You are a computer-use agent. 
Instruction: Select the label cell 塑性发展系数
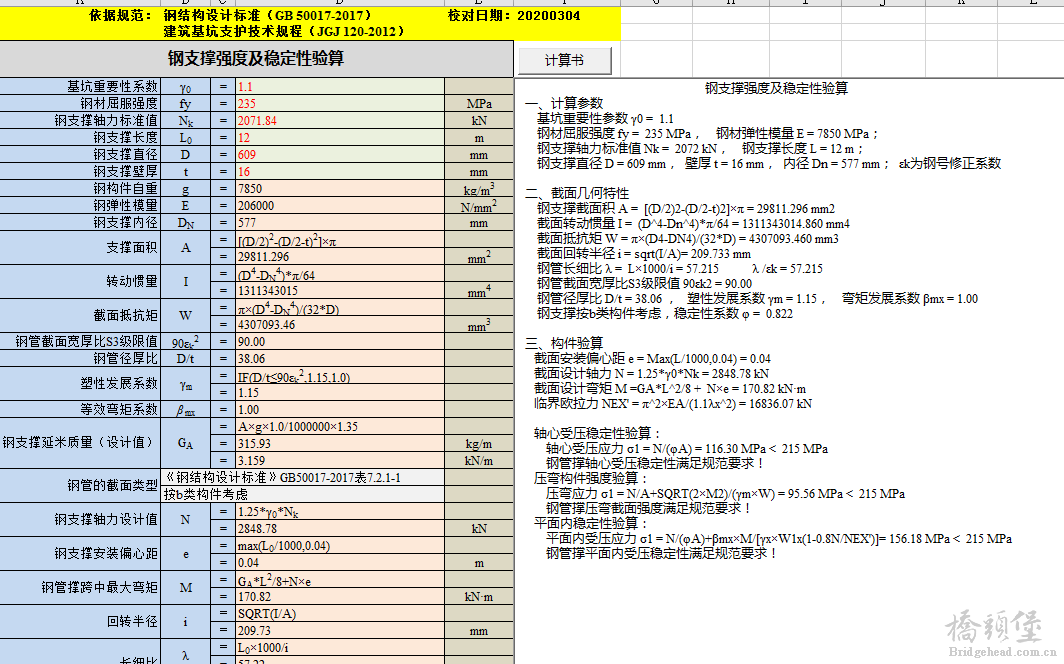80,384
